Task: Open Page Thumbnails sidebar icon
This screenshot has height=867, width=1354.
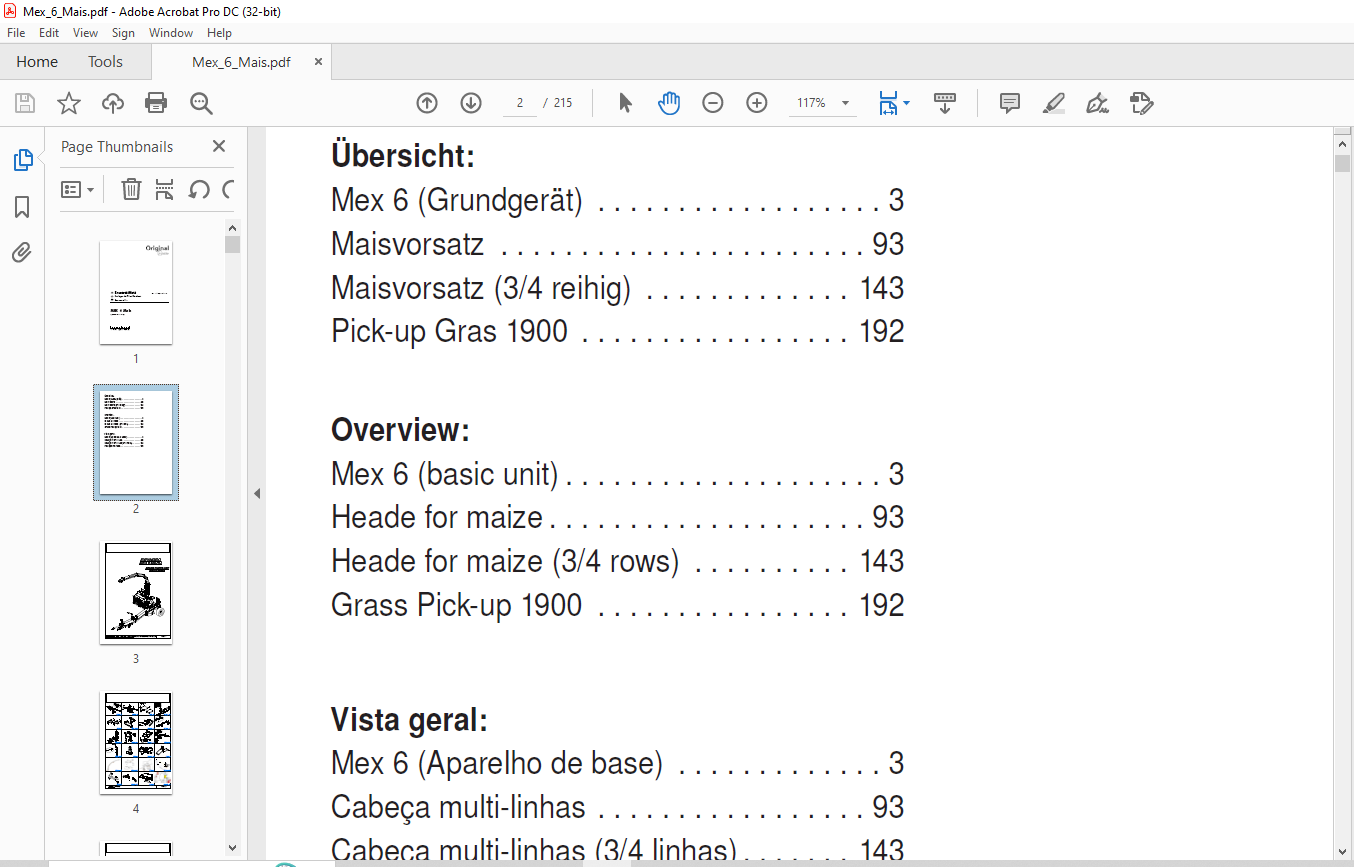Action: tap(22, 160)
